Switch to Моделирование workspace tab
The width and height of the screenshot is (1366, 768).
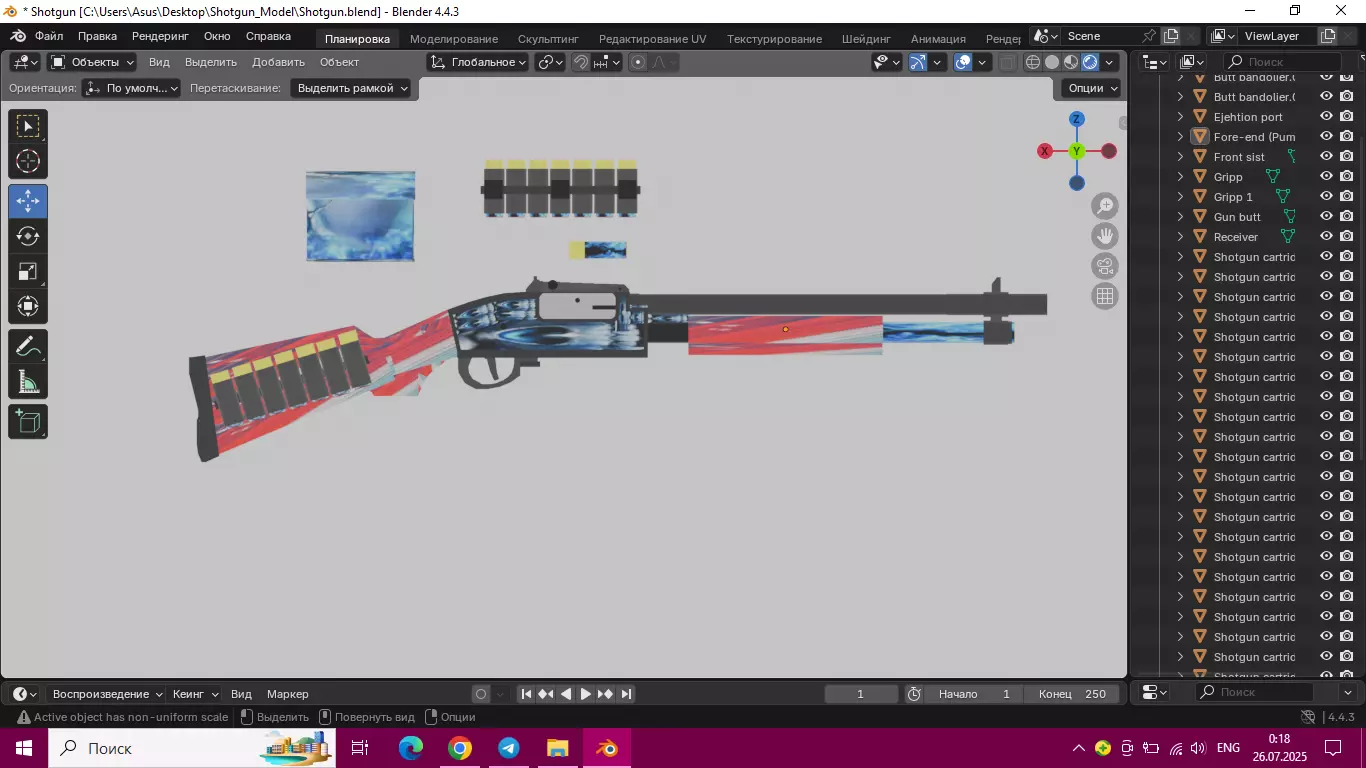point(454,38)
